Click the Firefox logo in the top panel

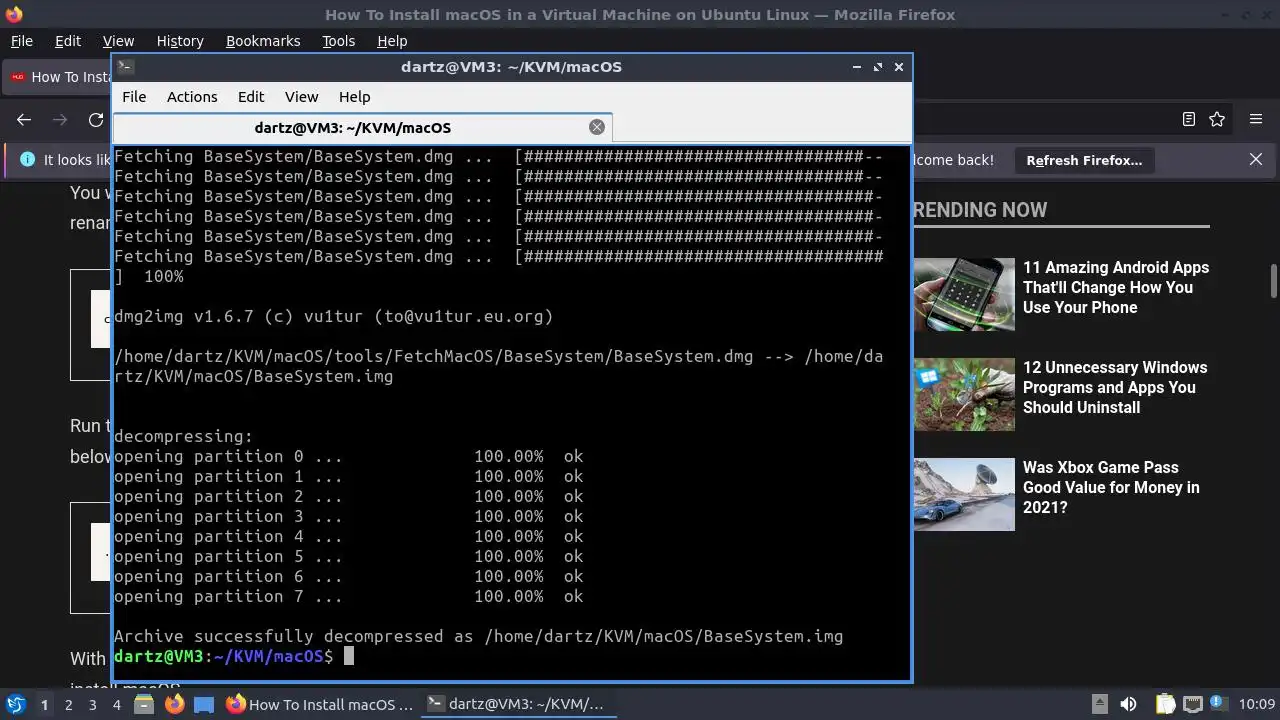[14, 14]
